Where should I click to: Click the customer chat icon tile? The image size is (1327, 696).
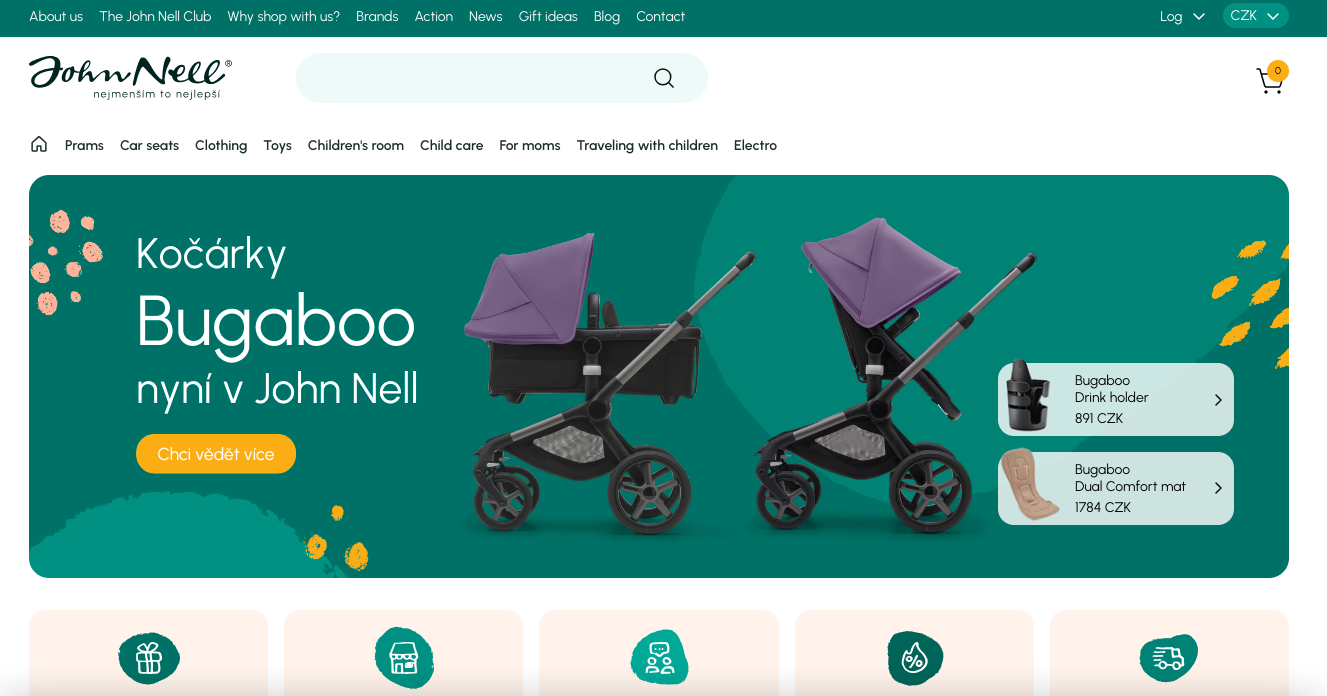tap(659, 658)
